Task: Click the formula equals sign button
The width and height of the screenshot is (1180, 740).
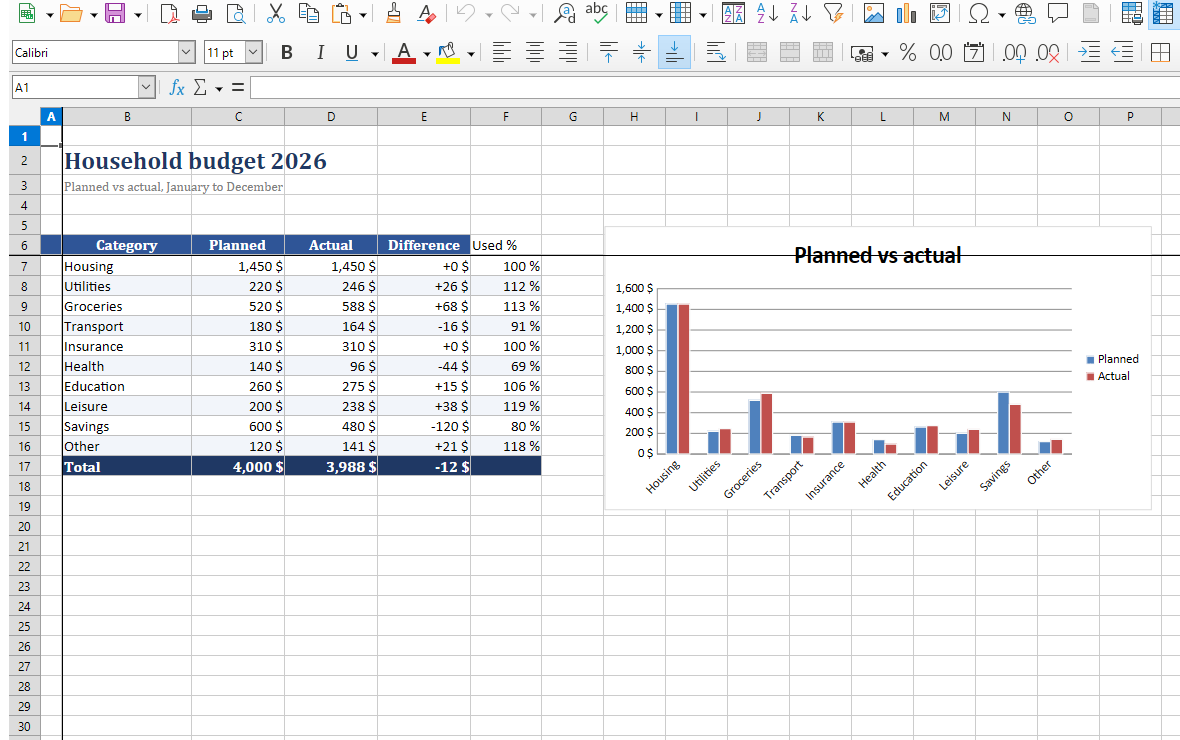Action: 238,87
